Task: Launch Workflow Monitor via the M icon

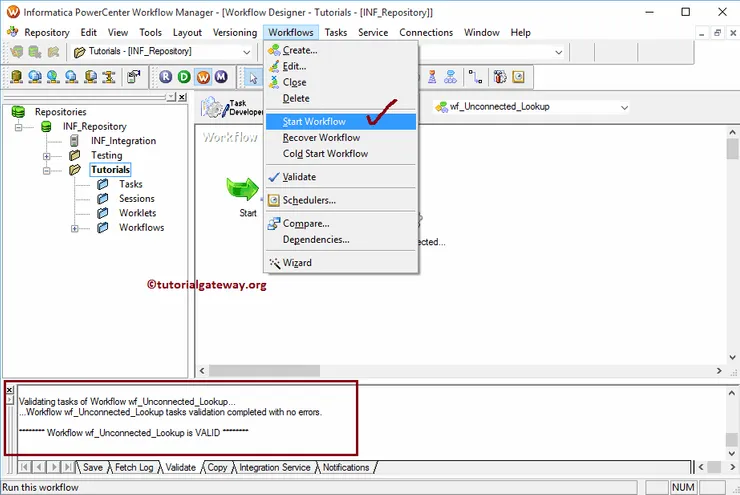Action: coord(221,76)
